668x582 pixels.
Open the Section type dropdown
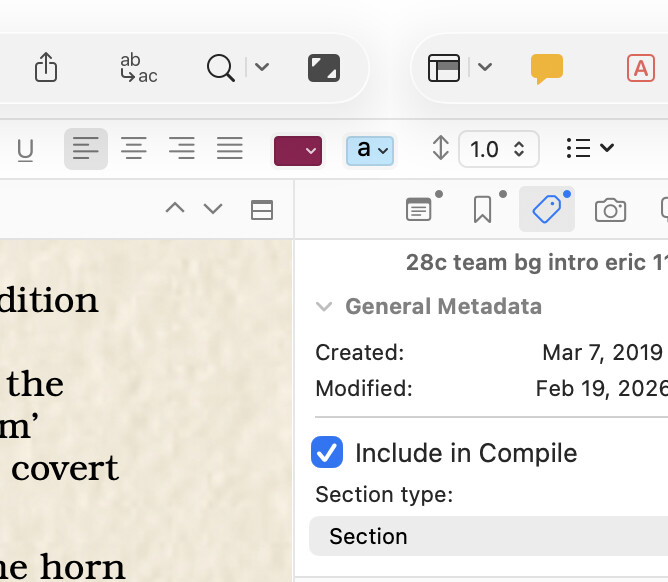488,536
